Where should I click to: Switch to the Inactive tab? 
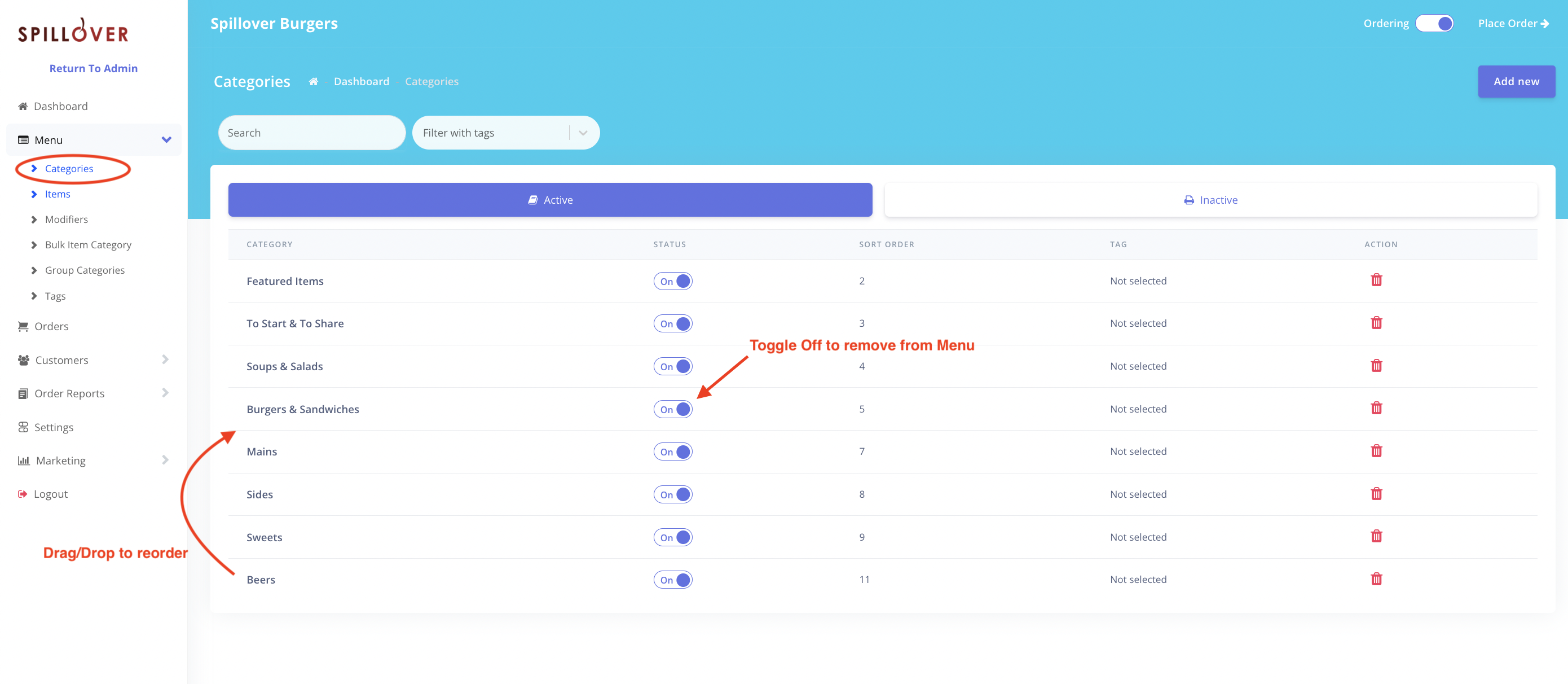[x=1211, y=200]
